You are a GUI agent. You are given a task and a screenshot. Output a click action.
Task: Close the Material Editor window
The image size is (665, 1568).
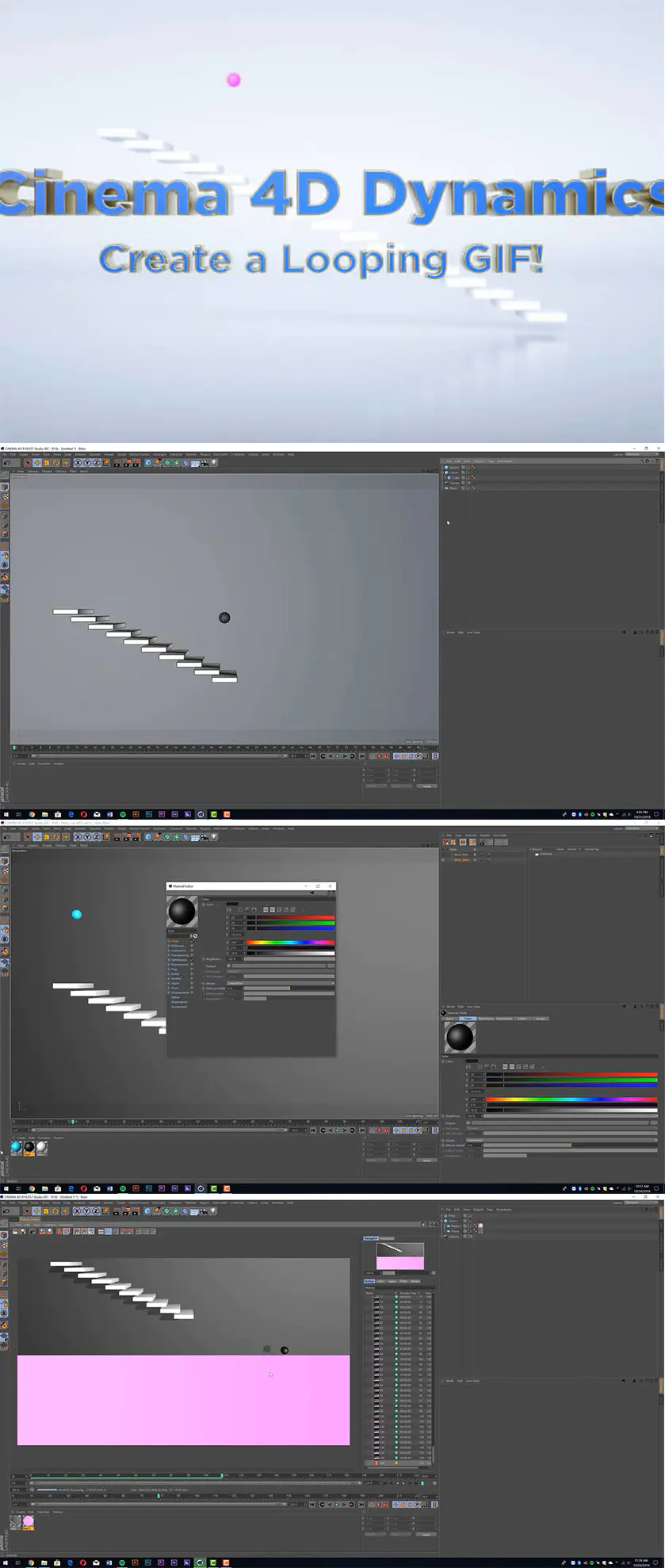pyautogui.click(x=331, y=886)
